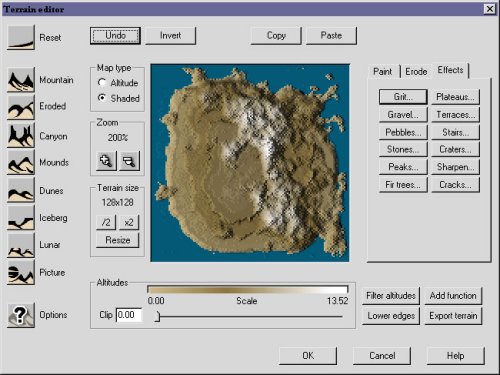500x375 pixels.
Task: Apply the Terraces effect
Action: (455, 115)
